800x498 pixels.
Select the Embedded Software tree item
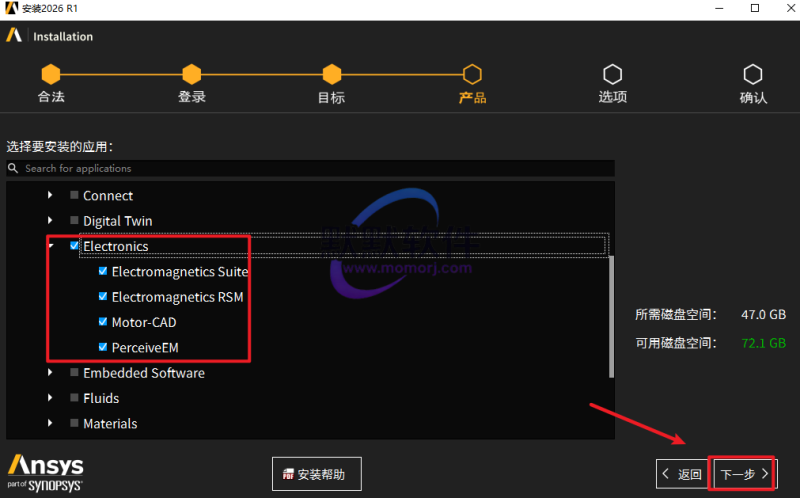[143, 373]
